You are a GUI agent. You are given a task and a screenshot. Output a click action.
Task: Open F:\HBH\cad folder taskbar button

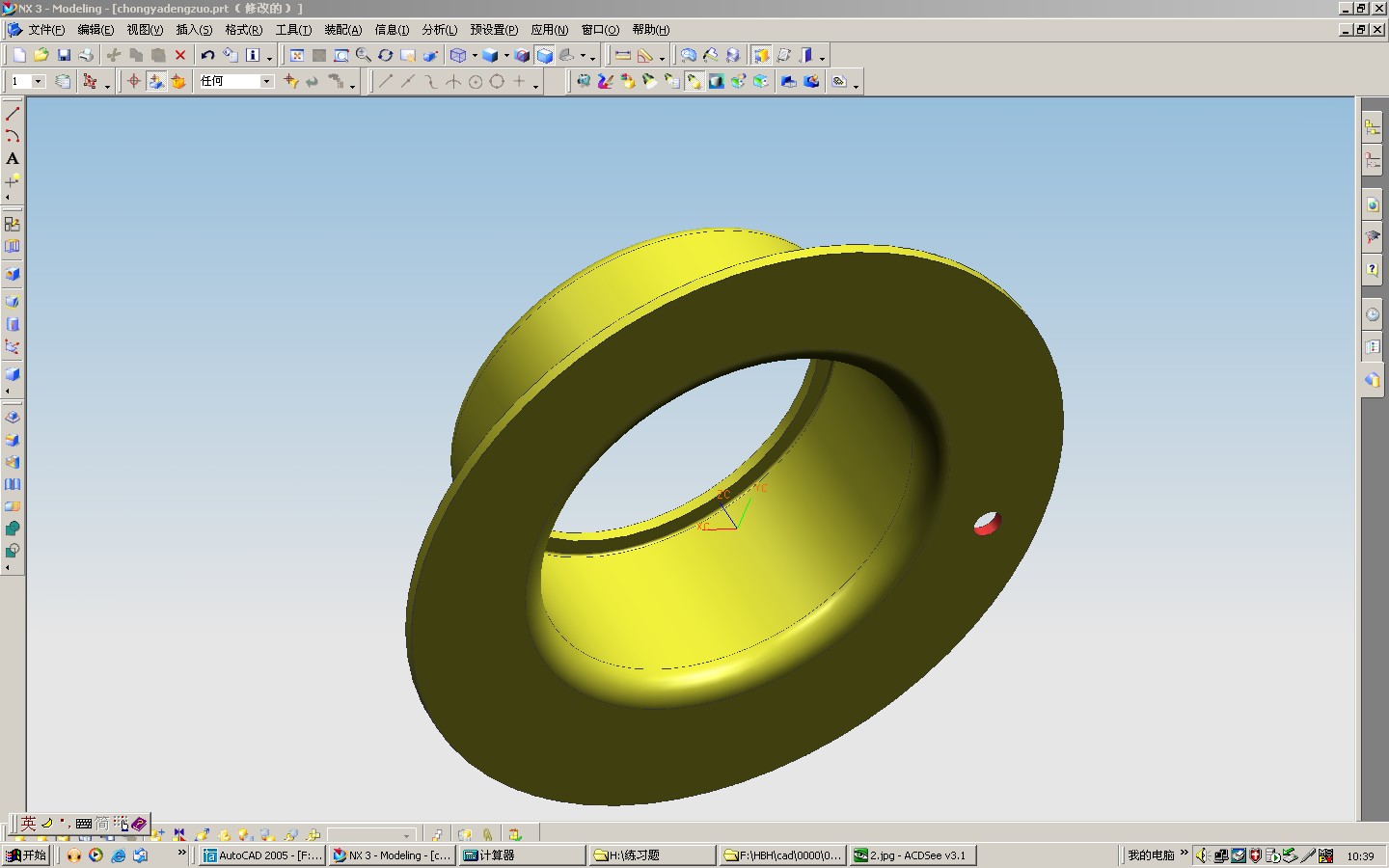[x=783, y=855]
